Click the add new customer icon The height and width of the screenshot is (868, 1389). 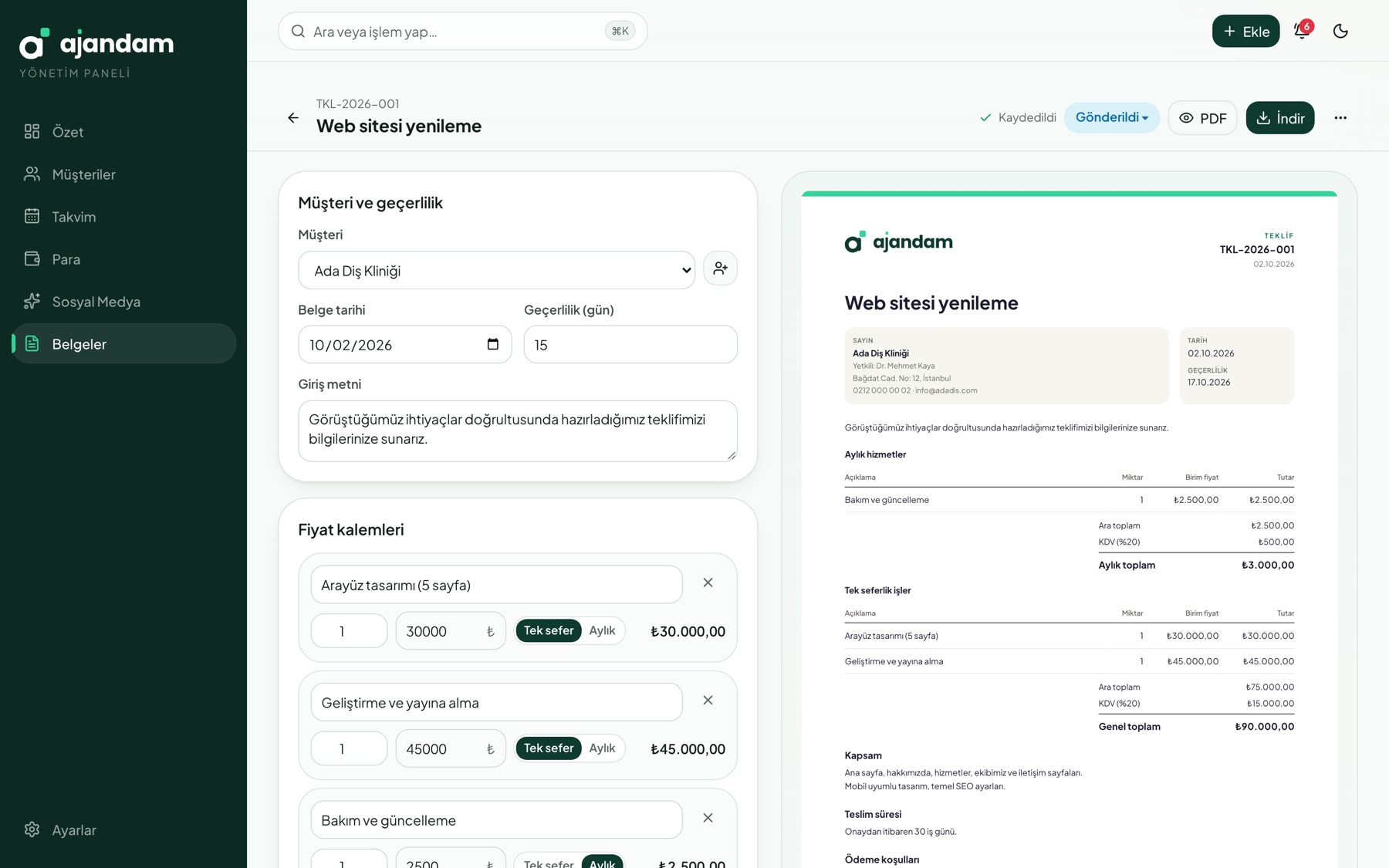[x=720, y=269]
